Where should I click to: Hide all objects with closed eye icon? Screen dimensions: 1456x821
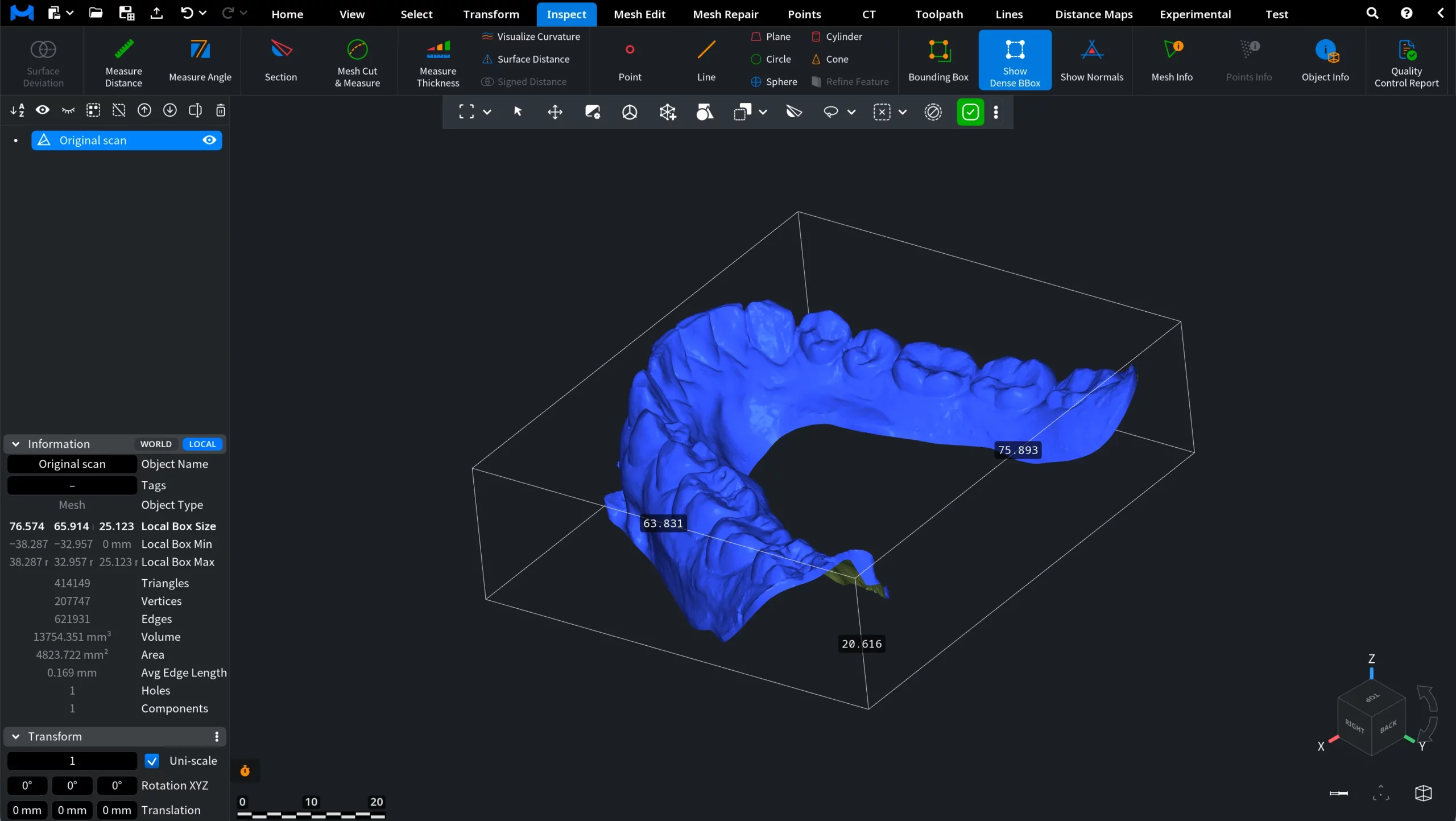click(x=68, y=110)
